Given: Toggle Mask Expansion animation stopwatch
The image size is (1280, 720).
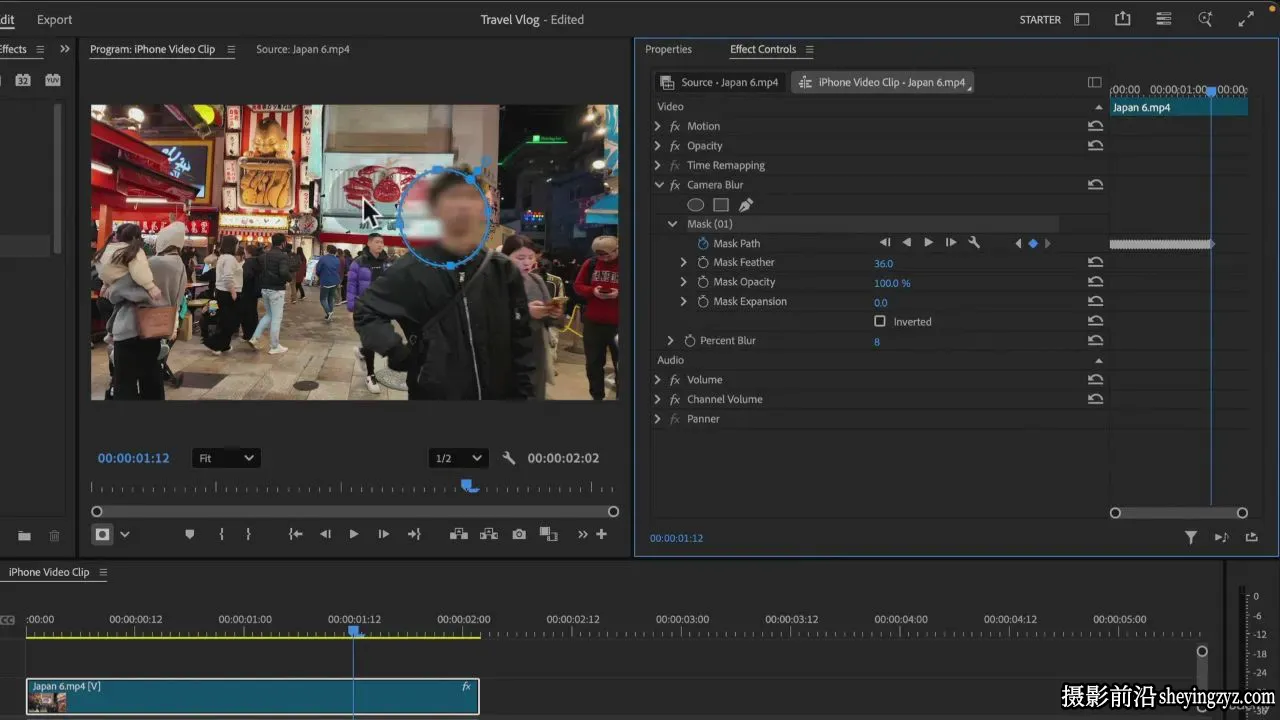Looking at the screenshot, I should [703, 302].
